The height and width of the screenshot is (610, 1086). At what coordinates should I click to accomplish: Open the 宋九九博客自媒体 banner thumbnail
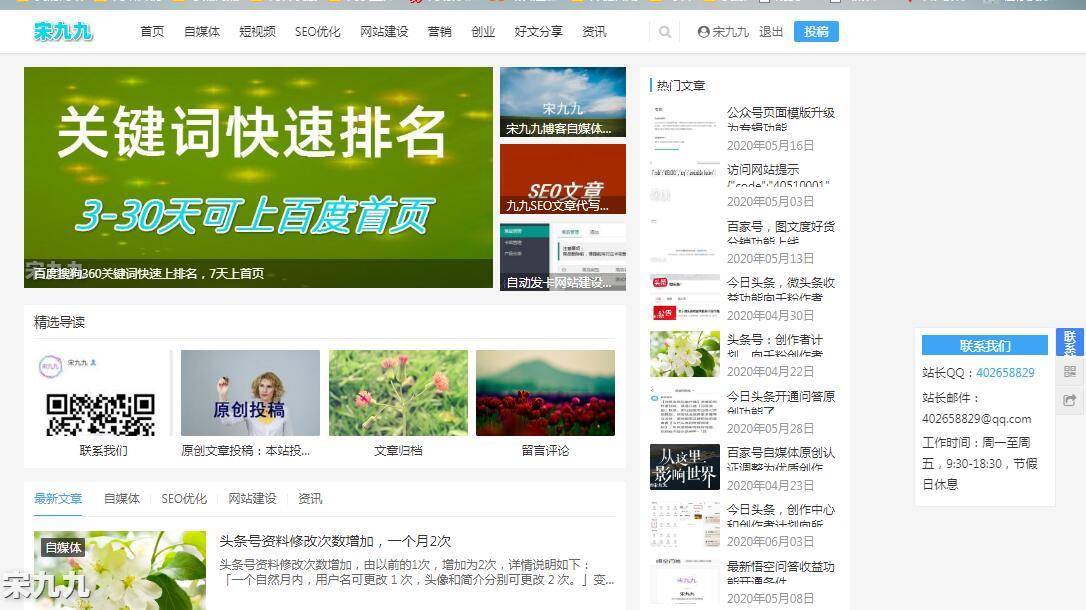[563, 102]
